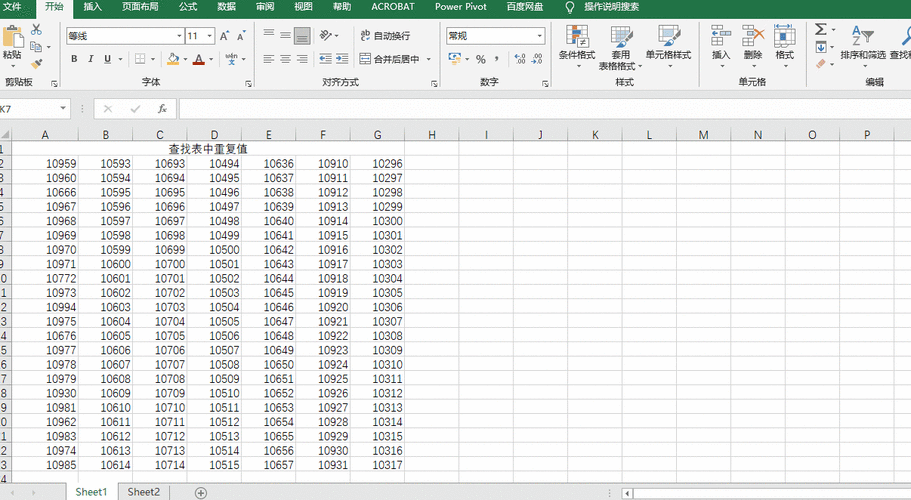This screenshot has width=911, height=500.
Task: Apply accounting number format
Action: (x=454, y=59)
